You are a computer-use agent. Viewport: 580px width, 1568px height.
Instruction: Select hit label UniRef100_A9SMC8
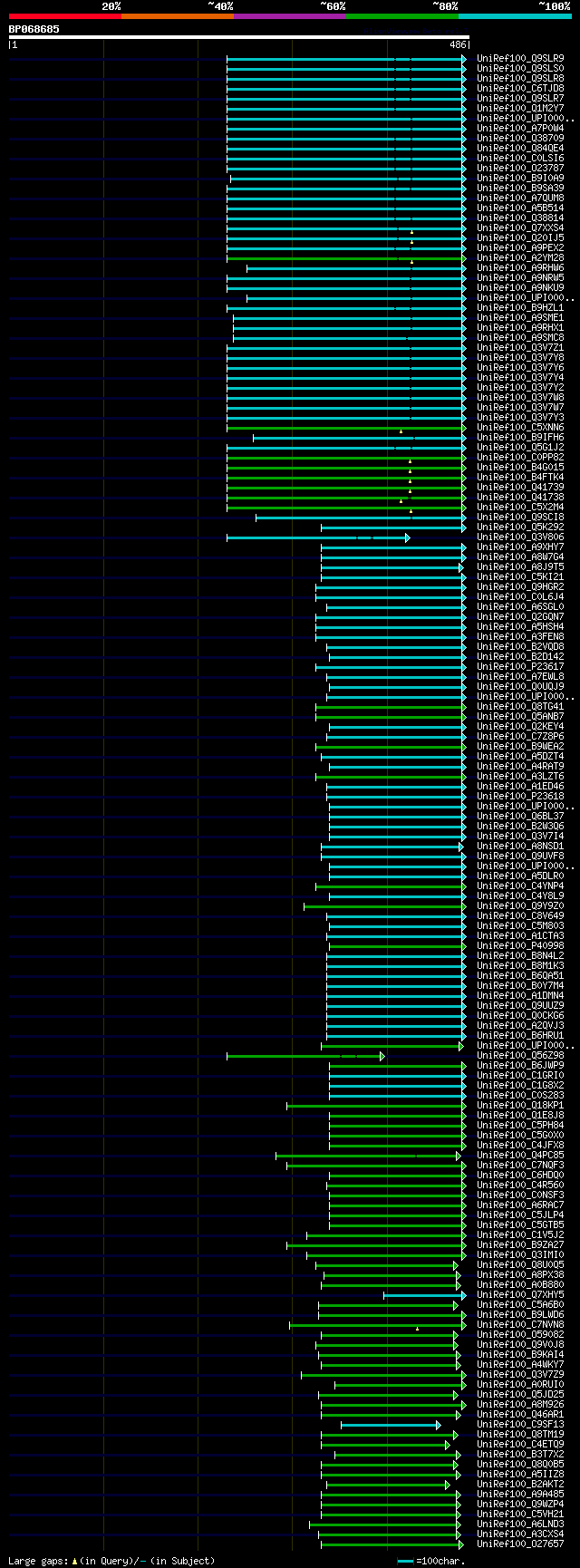pyautogui.click(x=520, y=338)
